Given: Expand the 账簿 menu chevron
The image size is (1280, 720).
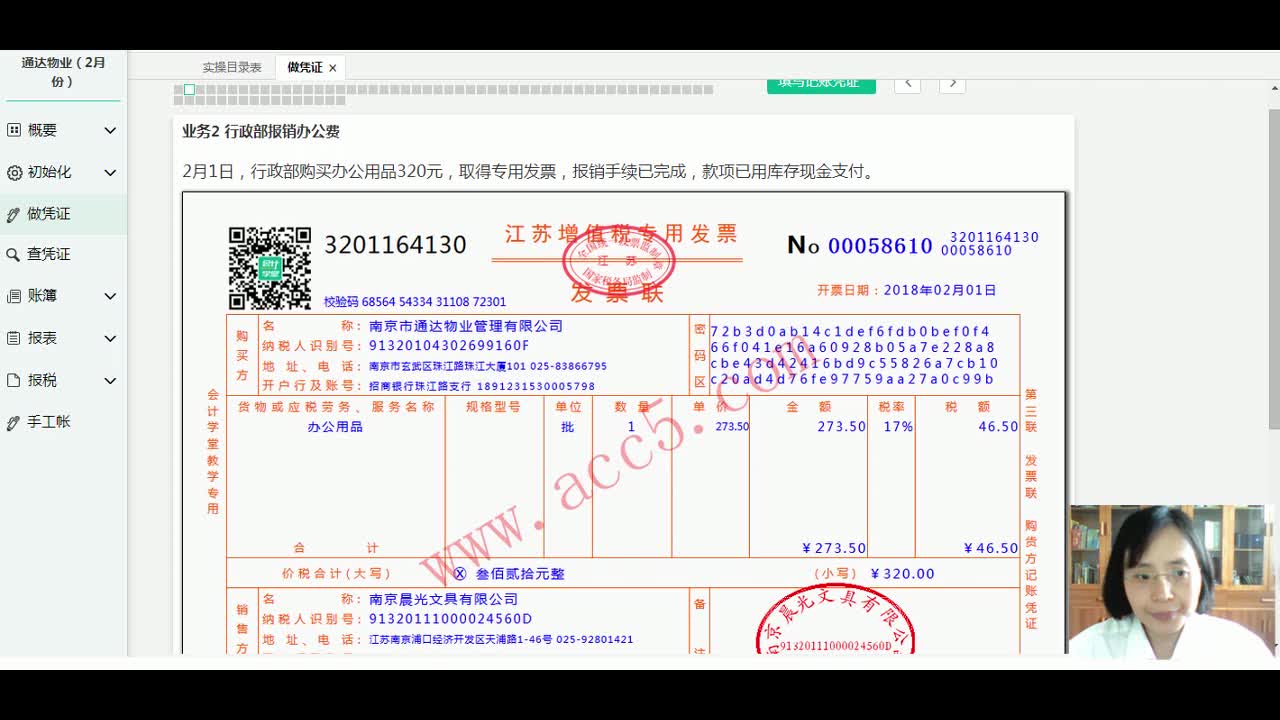Looking at the screenshot, I should 110,296.
